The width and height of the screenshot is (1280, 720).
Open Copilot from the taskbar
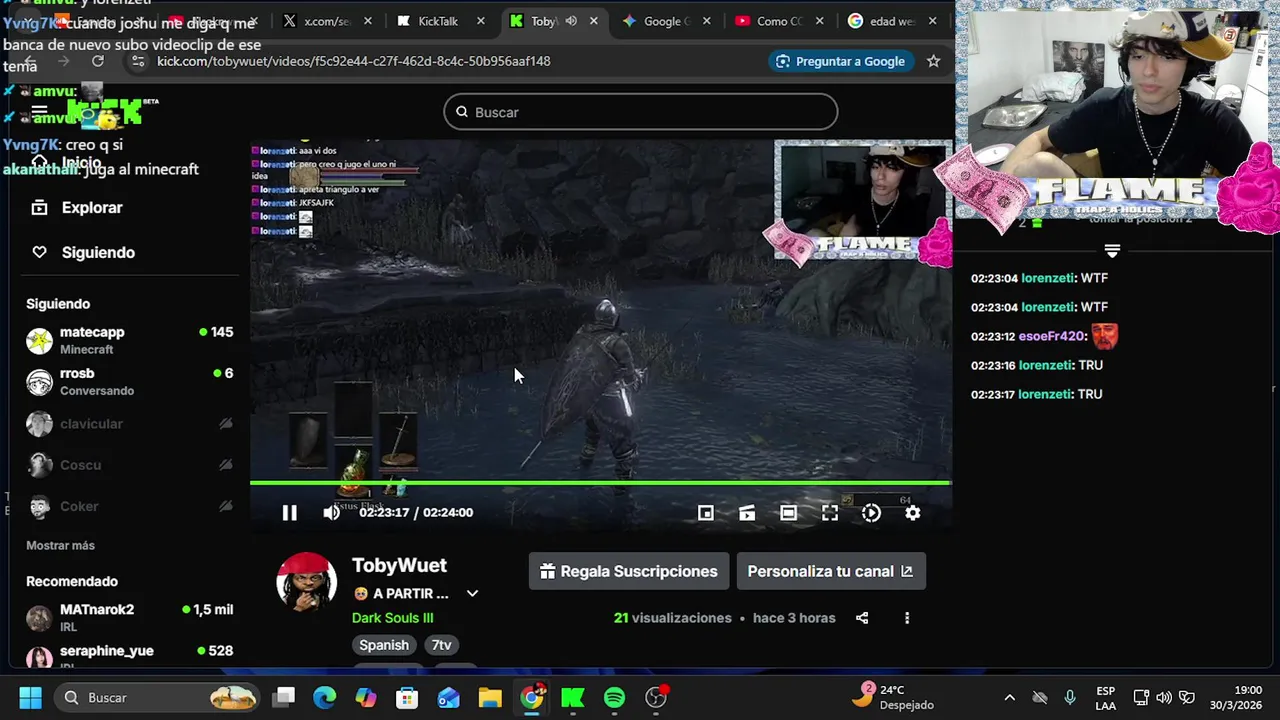tap(366, 697)
